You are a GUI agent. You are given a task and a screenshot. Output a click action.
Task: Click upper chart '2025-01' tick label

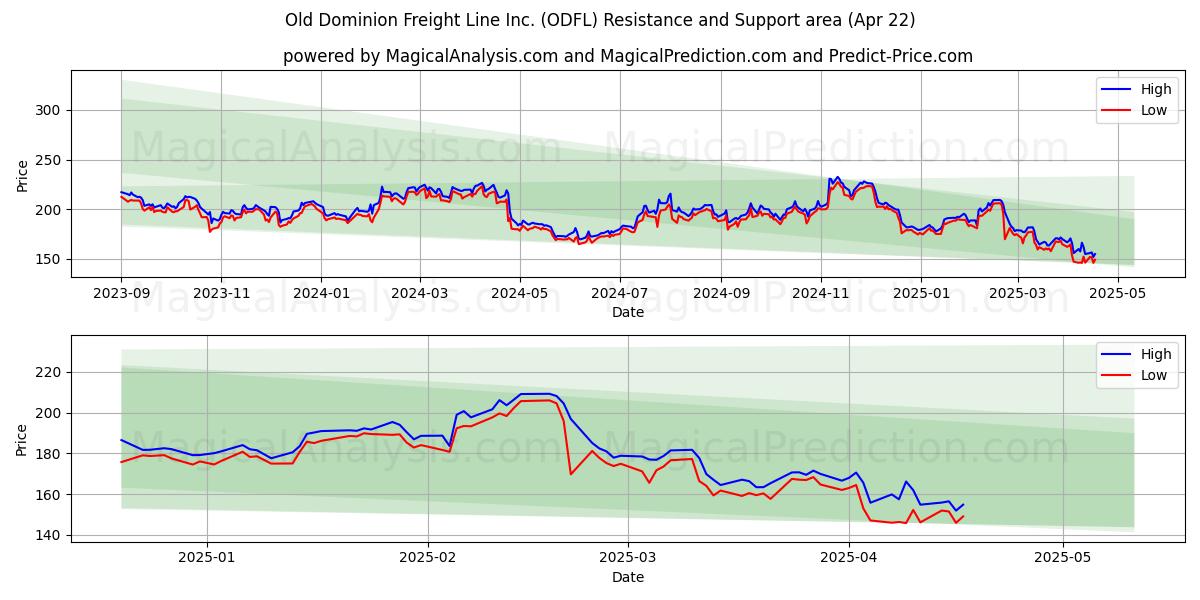(x=921, y=294)
